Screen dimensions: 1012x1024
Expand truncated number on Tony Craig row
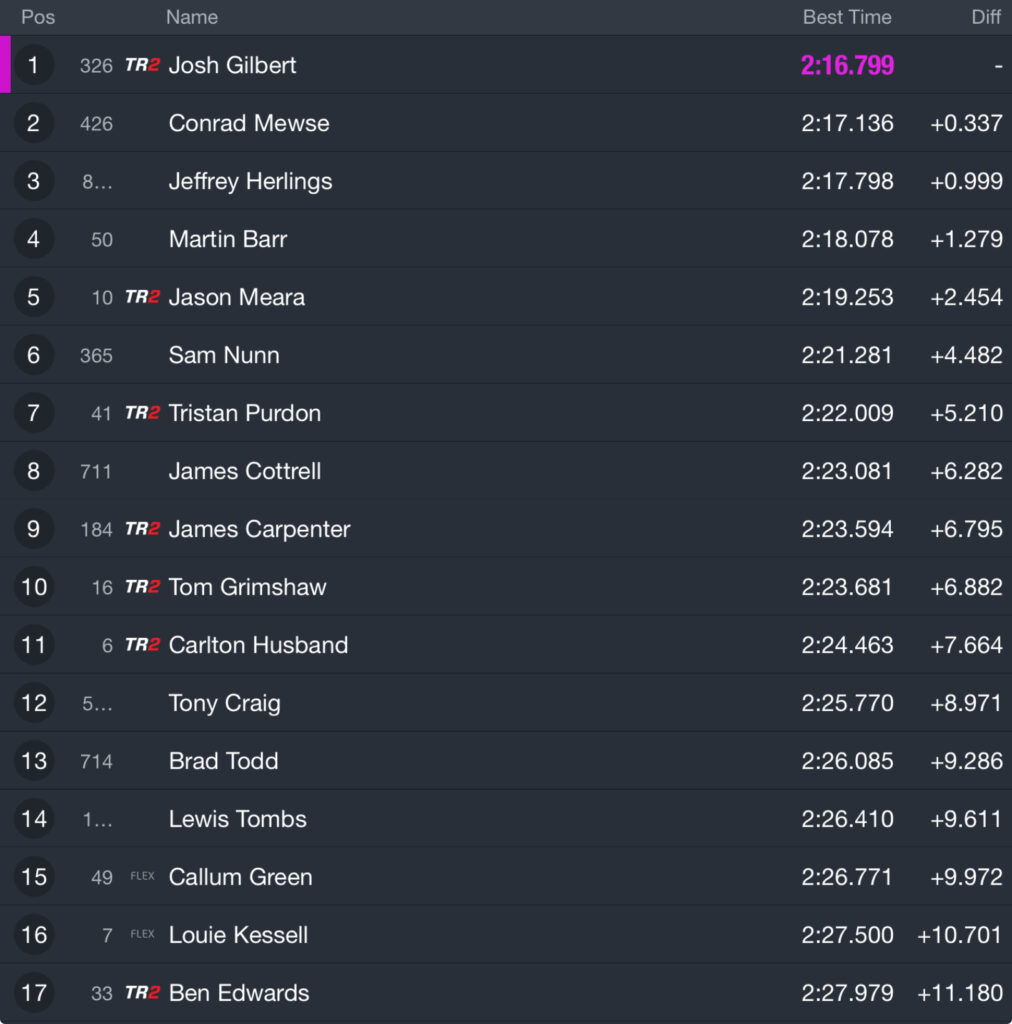point(97,703)
